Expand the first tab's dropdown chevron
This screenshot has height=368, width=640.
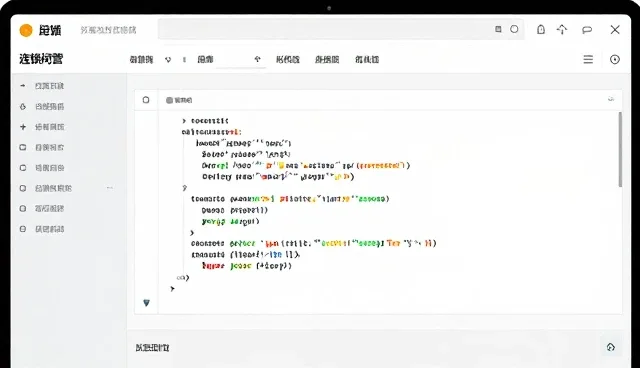point(168,60)
